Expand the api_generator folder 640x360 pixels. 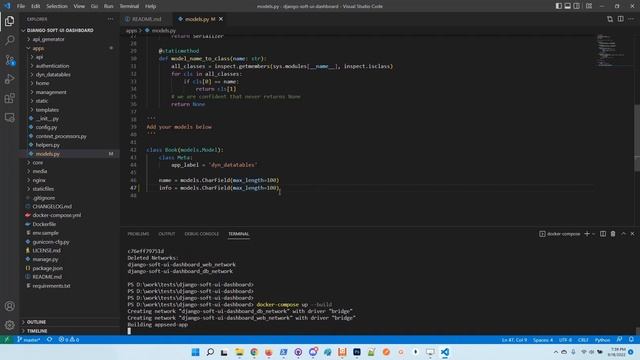[x=48, y=39]
